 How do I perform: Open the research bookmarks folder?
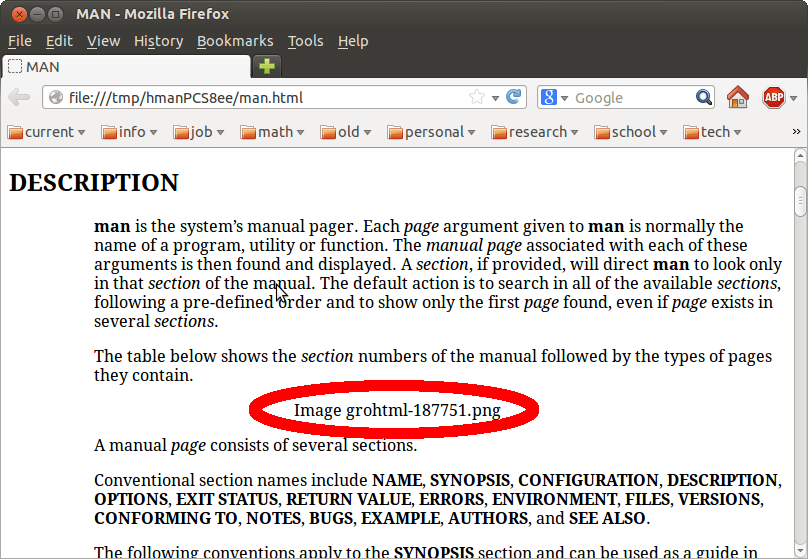tap(535, 132)
